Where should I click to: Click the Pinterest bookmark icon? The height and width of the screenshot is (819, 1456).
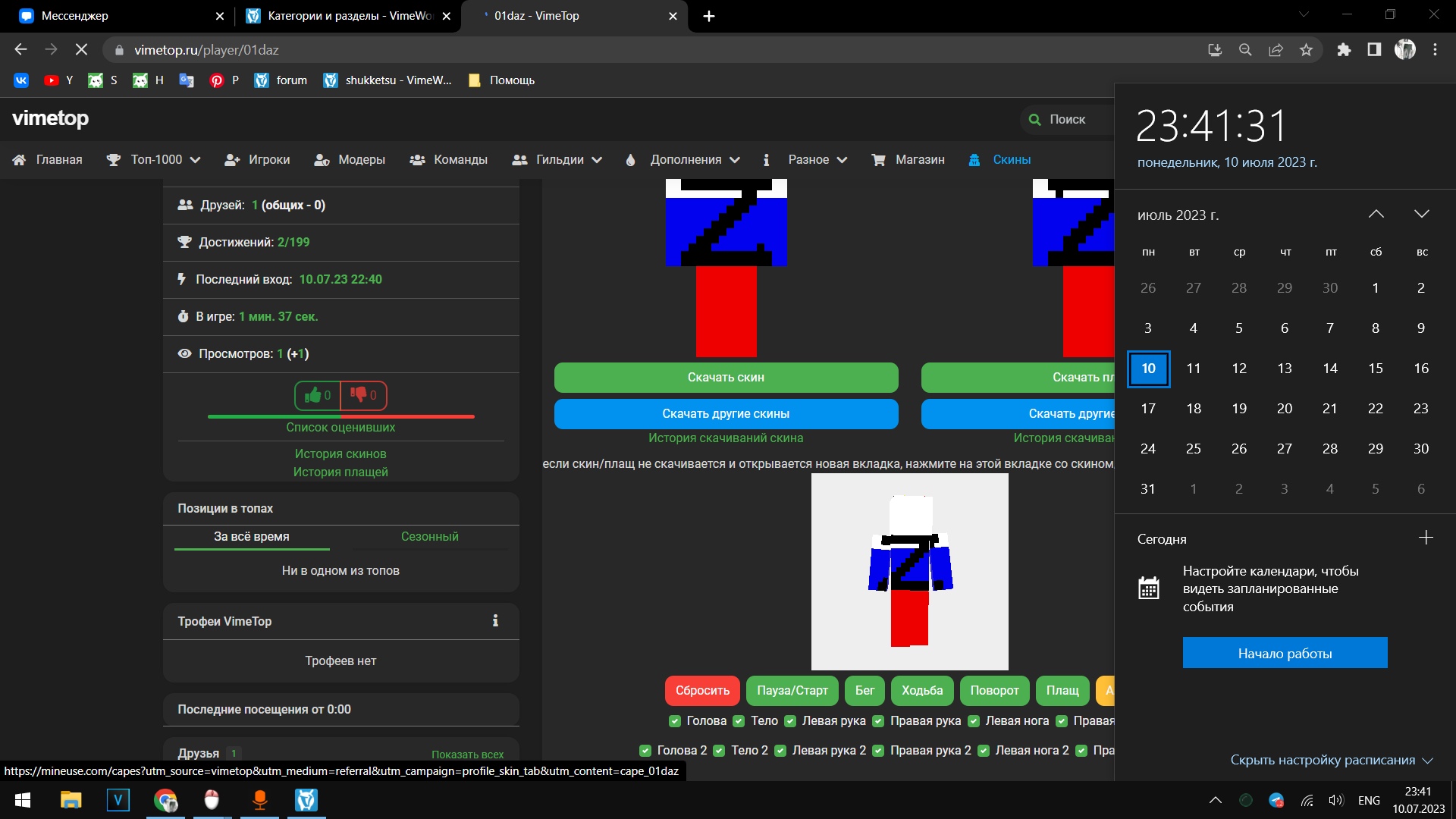[x=217, y=80]
